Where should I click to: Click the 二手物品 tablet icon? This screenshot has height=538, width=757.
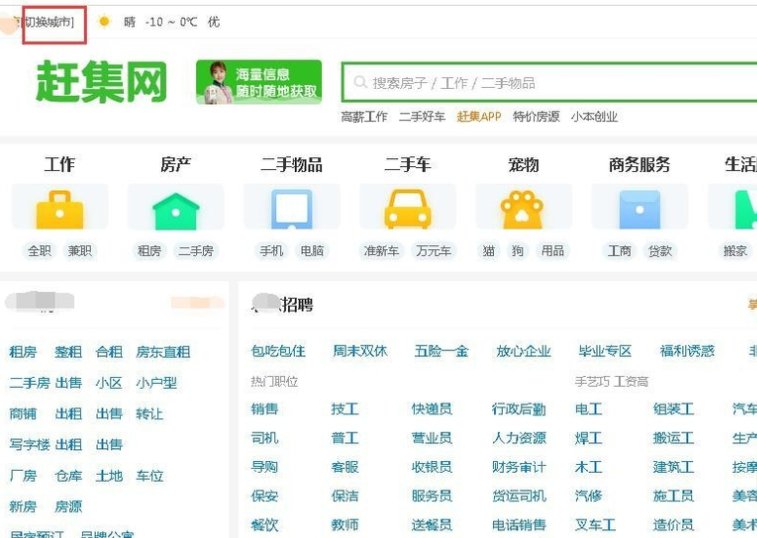click(292, 209)
